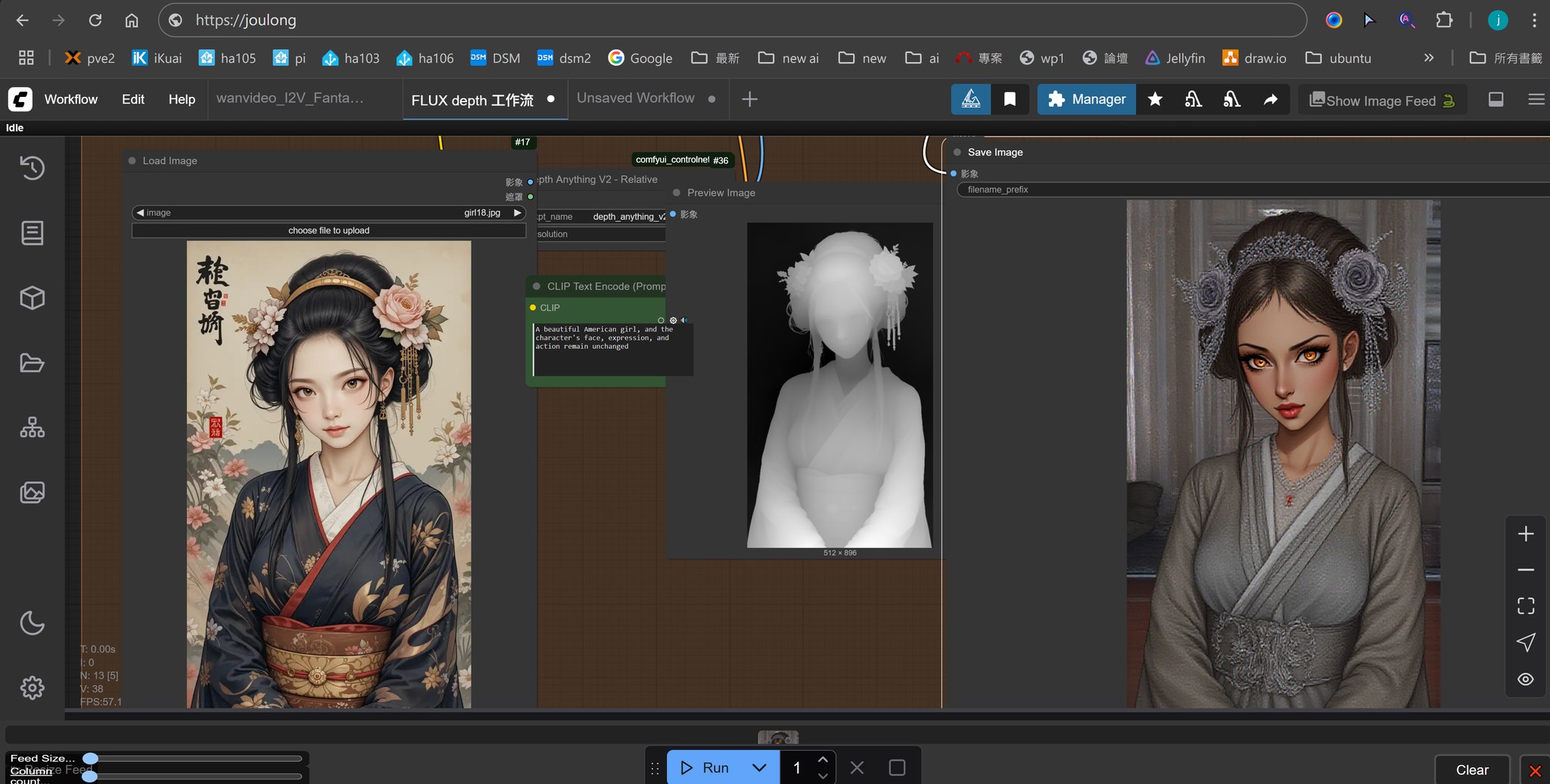Click the Run button
This screenshot has width=1550, height=784.
coord(705,767)
